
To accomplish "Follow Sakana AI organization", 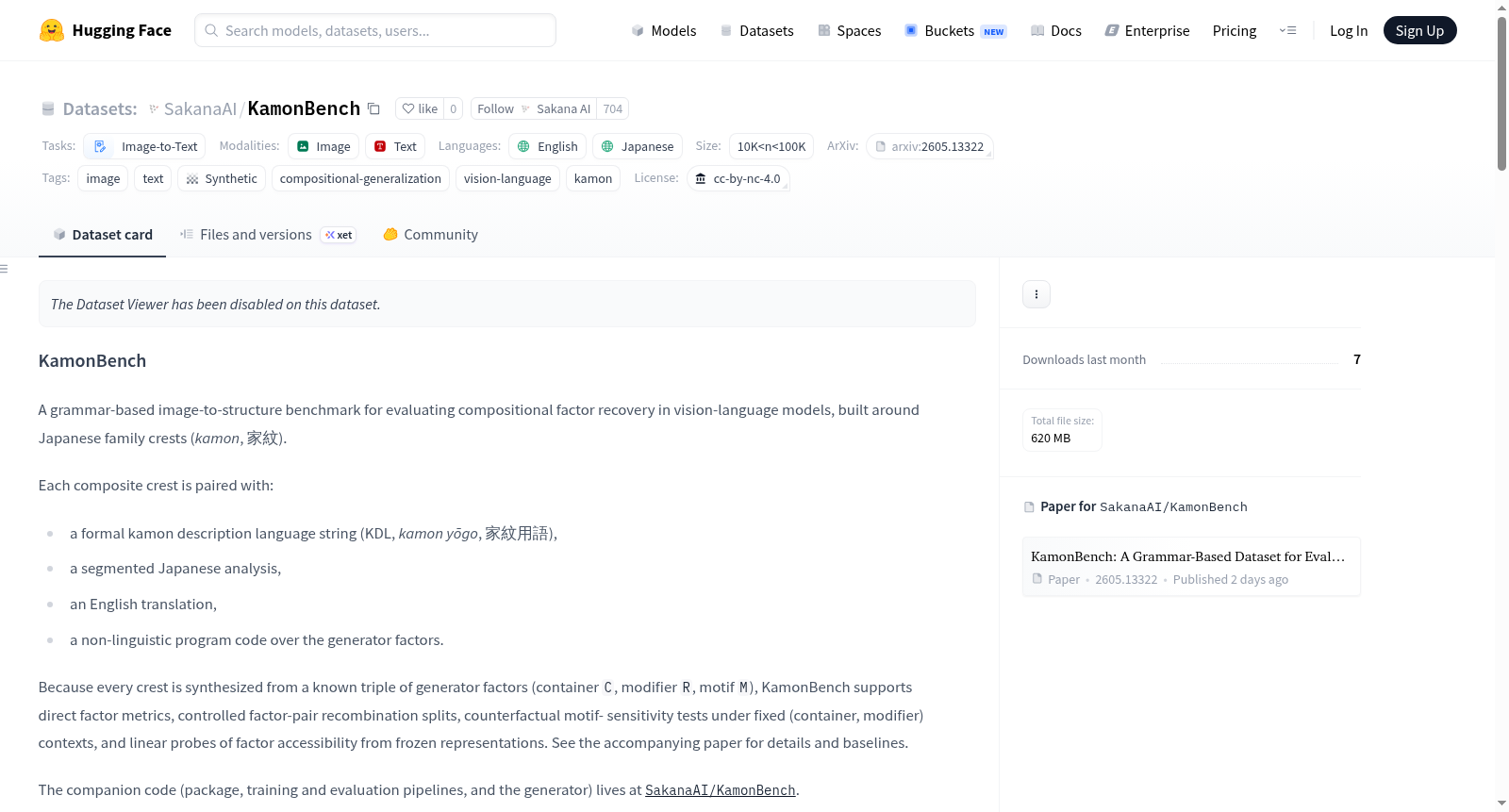I will pos(534,108).
